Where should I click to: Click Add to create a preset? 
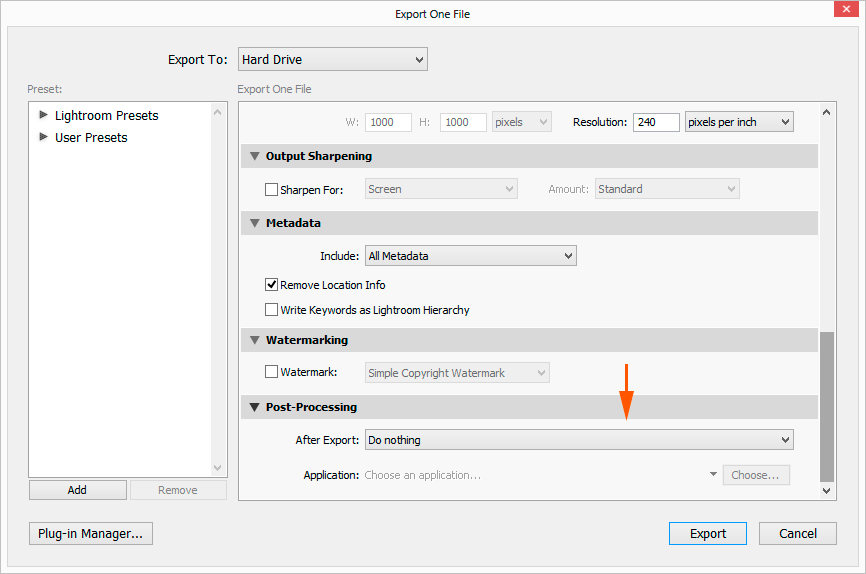pos(77,490)
